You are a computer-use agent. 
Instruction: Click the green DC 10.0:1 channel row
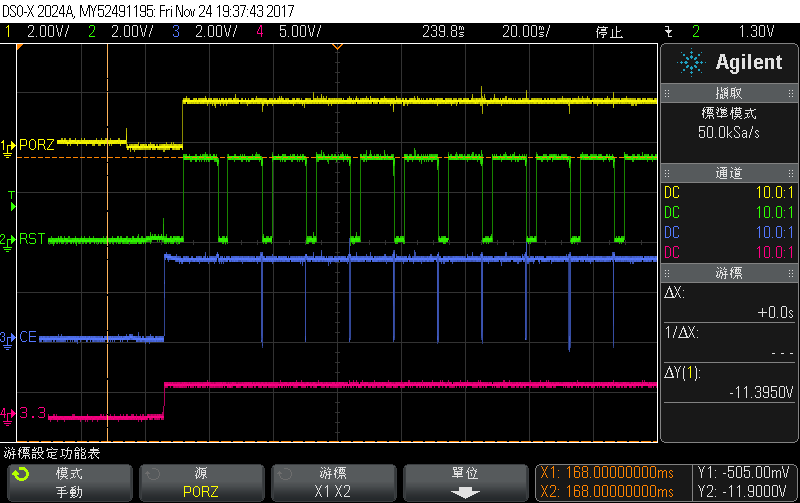(x=729, y=213)
